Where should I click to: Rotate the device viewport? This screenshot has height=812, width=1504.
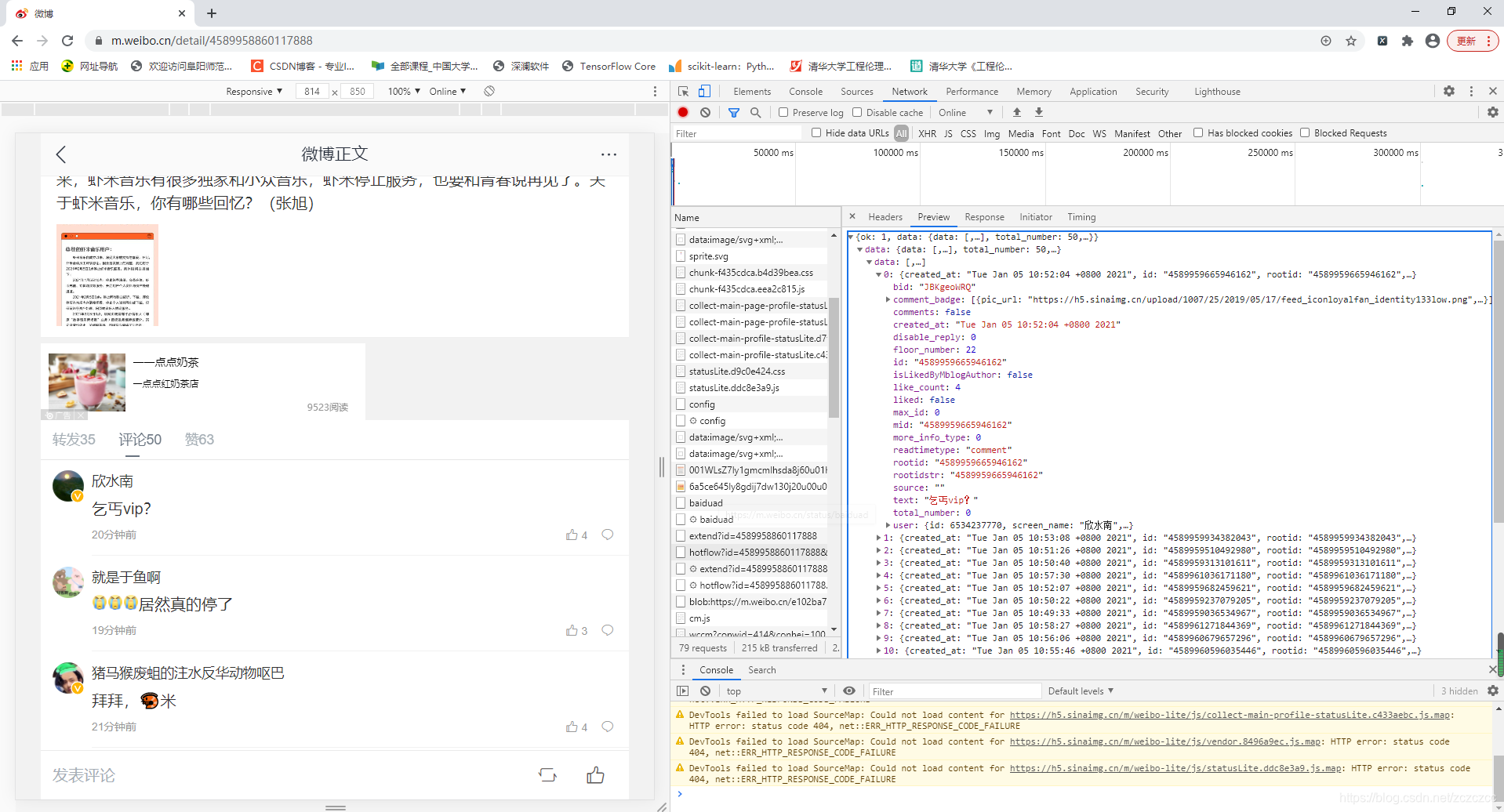[489, 91]
